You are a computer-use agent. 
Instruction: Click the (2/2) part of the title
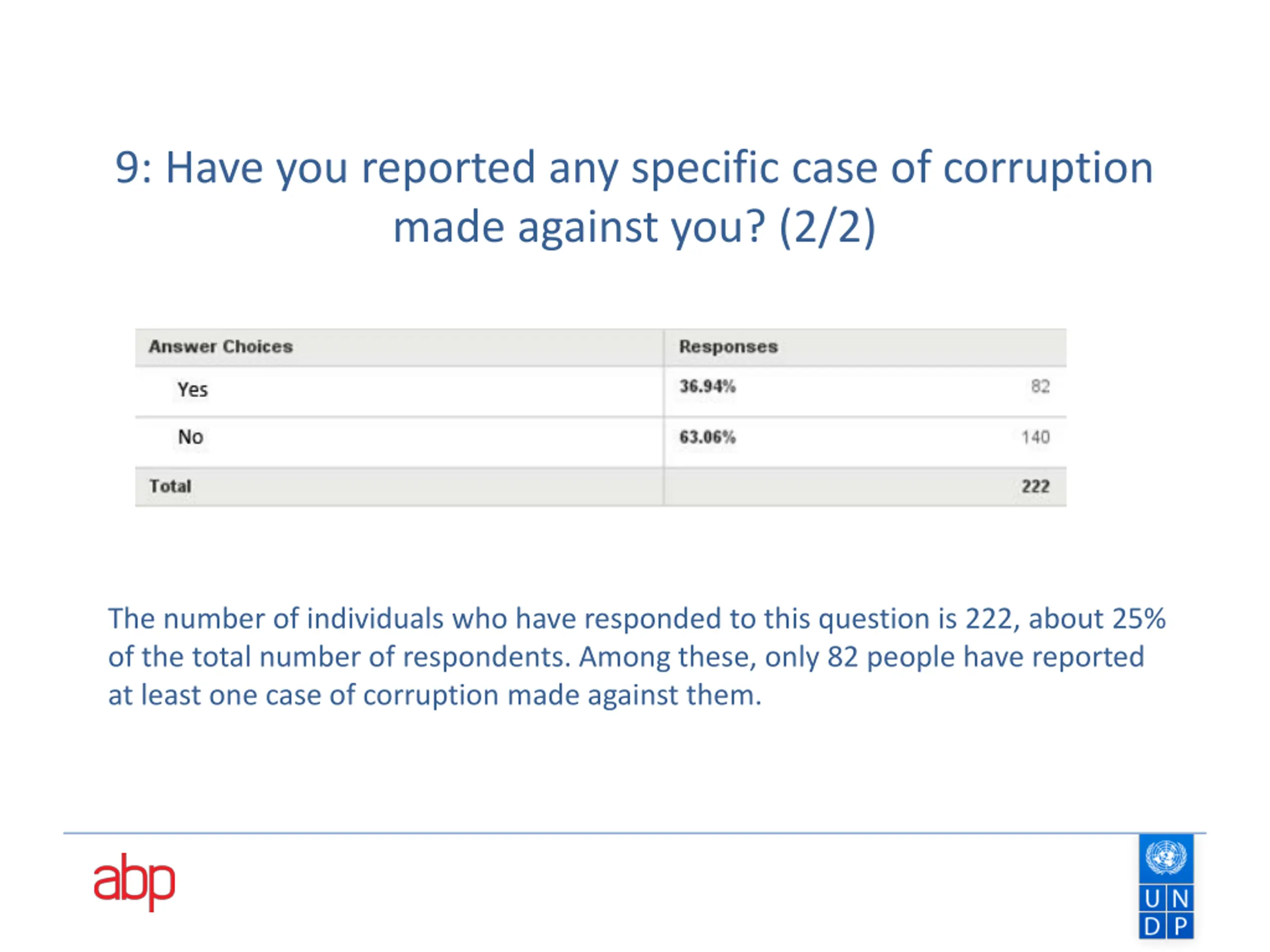pyautogui.click(x=827, y=228)
